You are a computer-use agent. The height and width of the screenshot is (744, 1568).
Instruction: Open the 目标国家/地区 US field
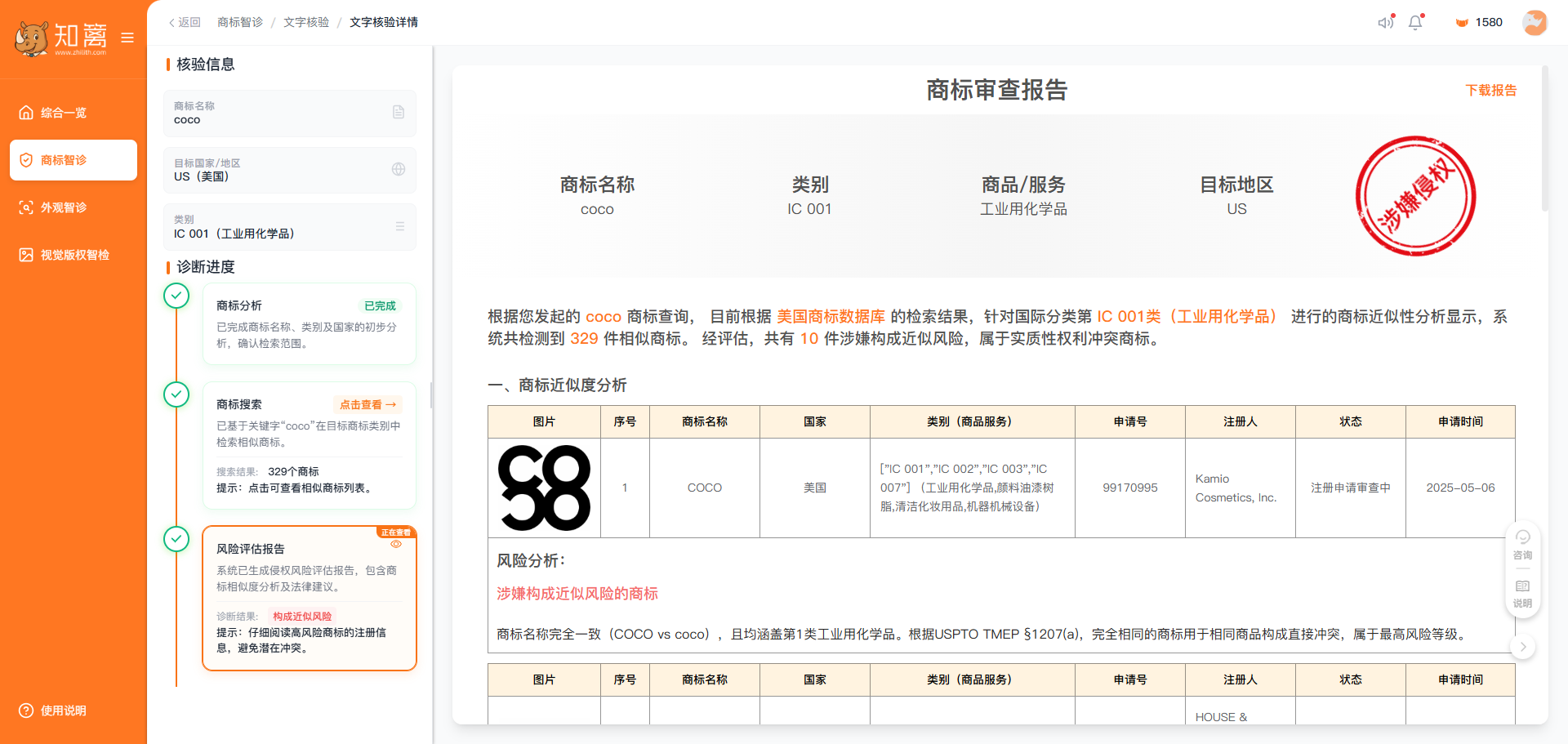[x=290, y=170]
